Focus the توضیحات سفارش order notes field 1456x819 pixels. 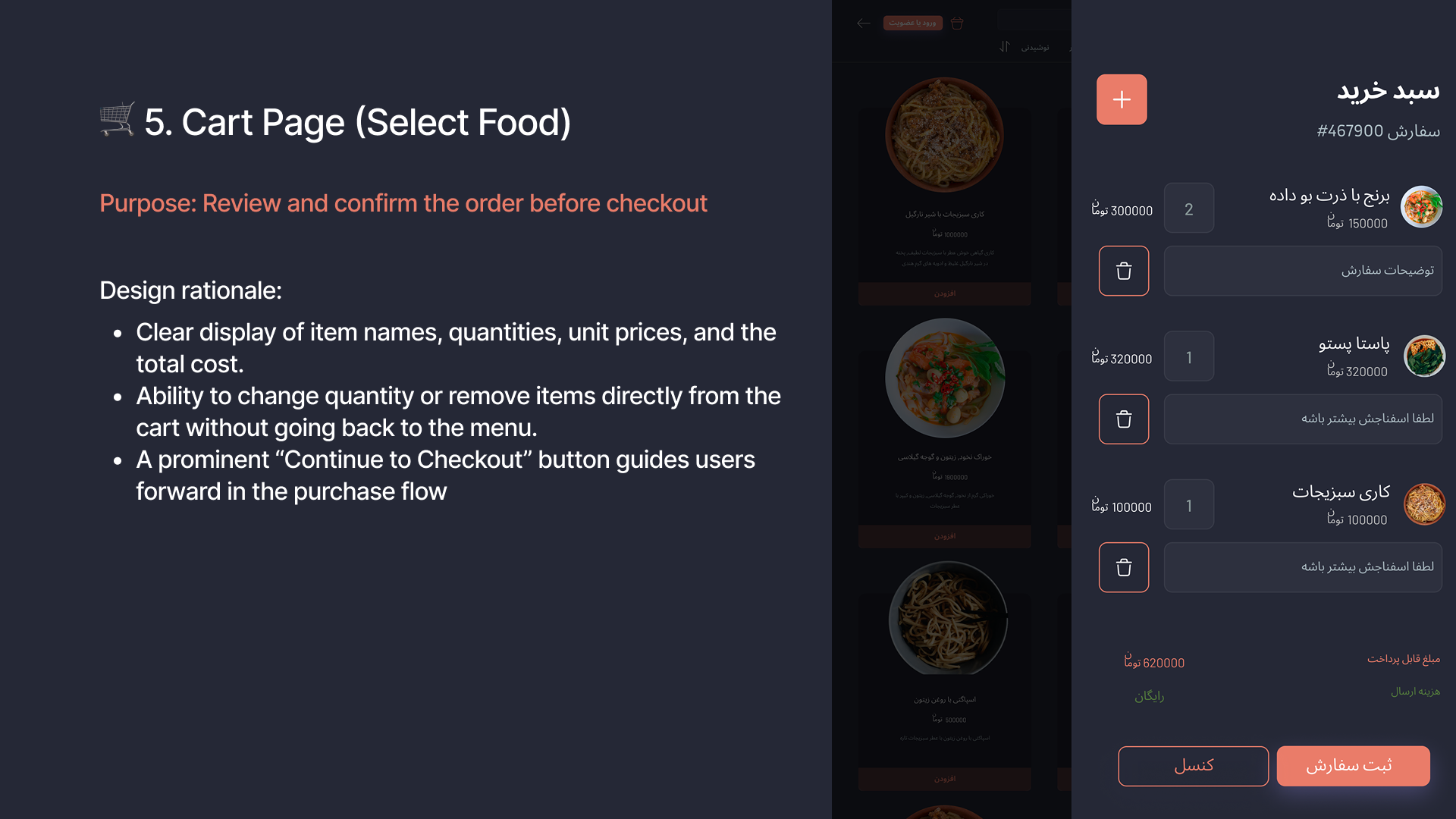pyautogui.click(x=1302, y=271)
